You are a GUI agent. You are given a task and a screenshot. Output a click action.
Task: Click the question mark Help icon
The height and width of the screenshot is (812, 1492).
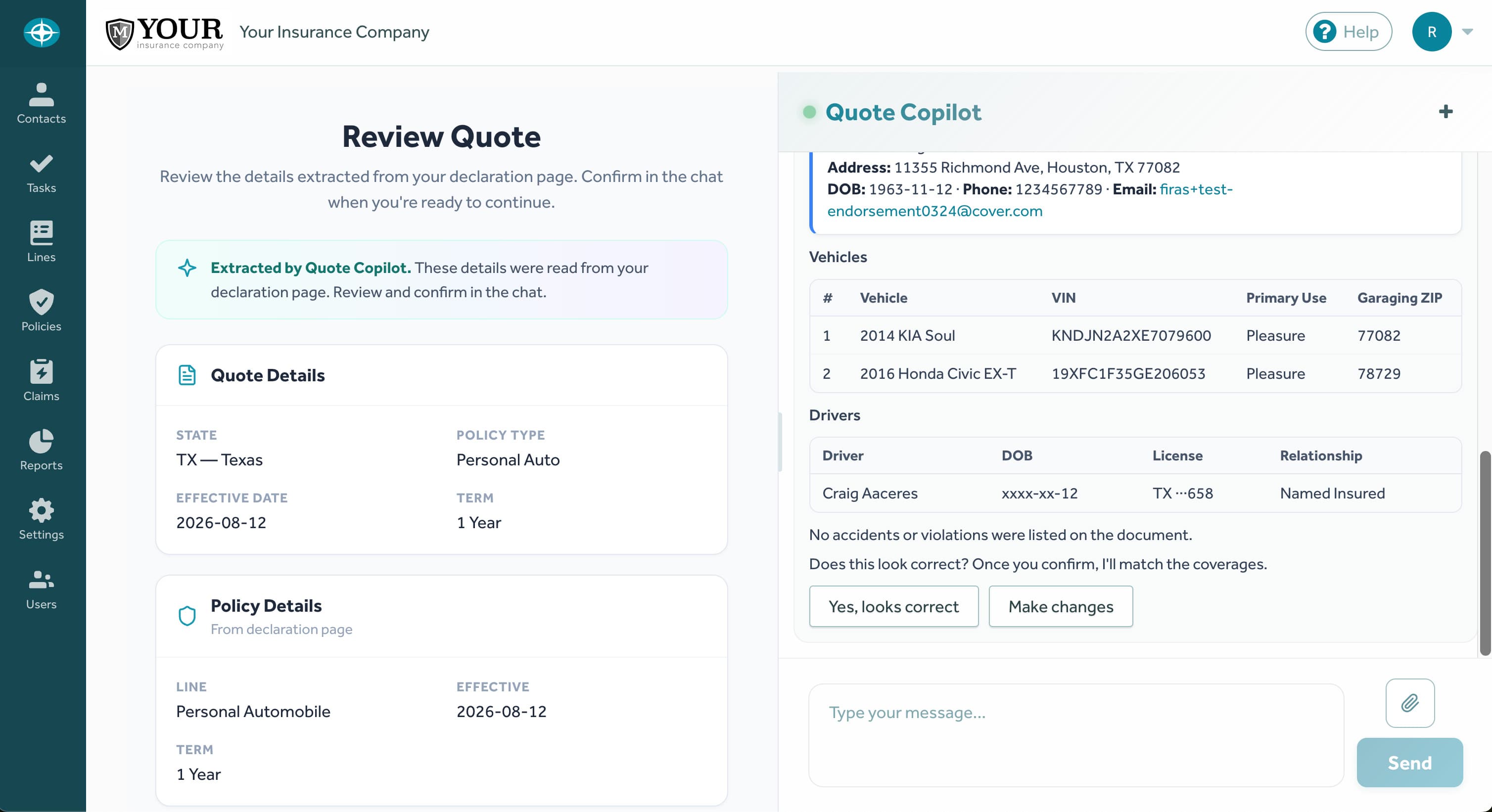[x=1324, y=32]
